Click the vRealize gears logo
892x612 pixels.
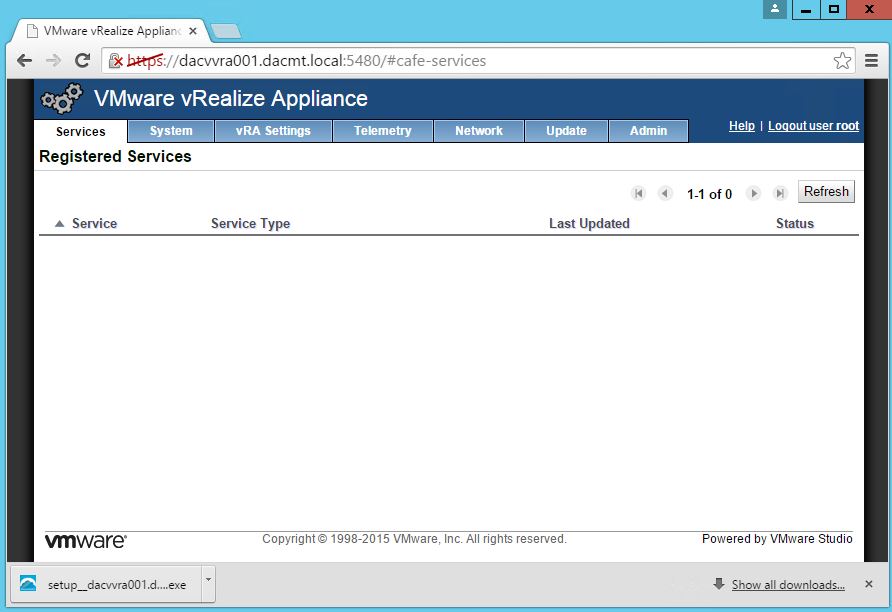[61, 98]
